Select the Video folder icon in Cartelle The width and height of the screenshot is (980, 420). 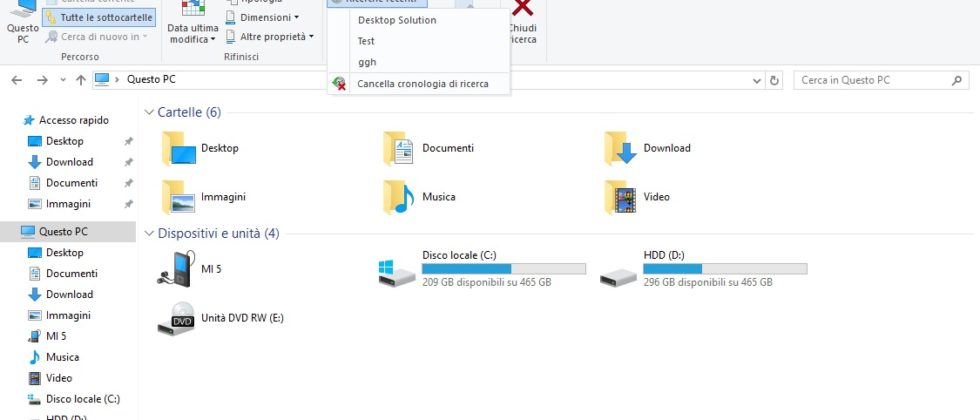coord(621,197)
